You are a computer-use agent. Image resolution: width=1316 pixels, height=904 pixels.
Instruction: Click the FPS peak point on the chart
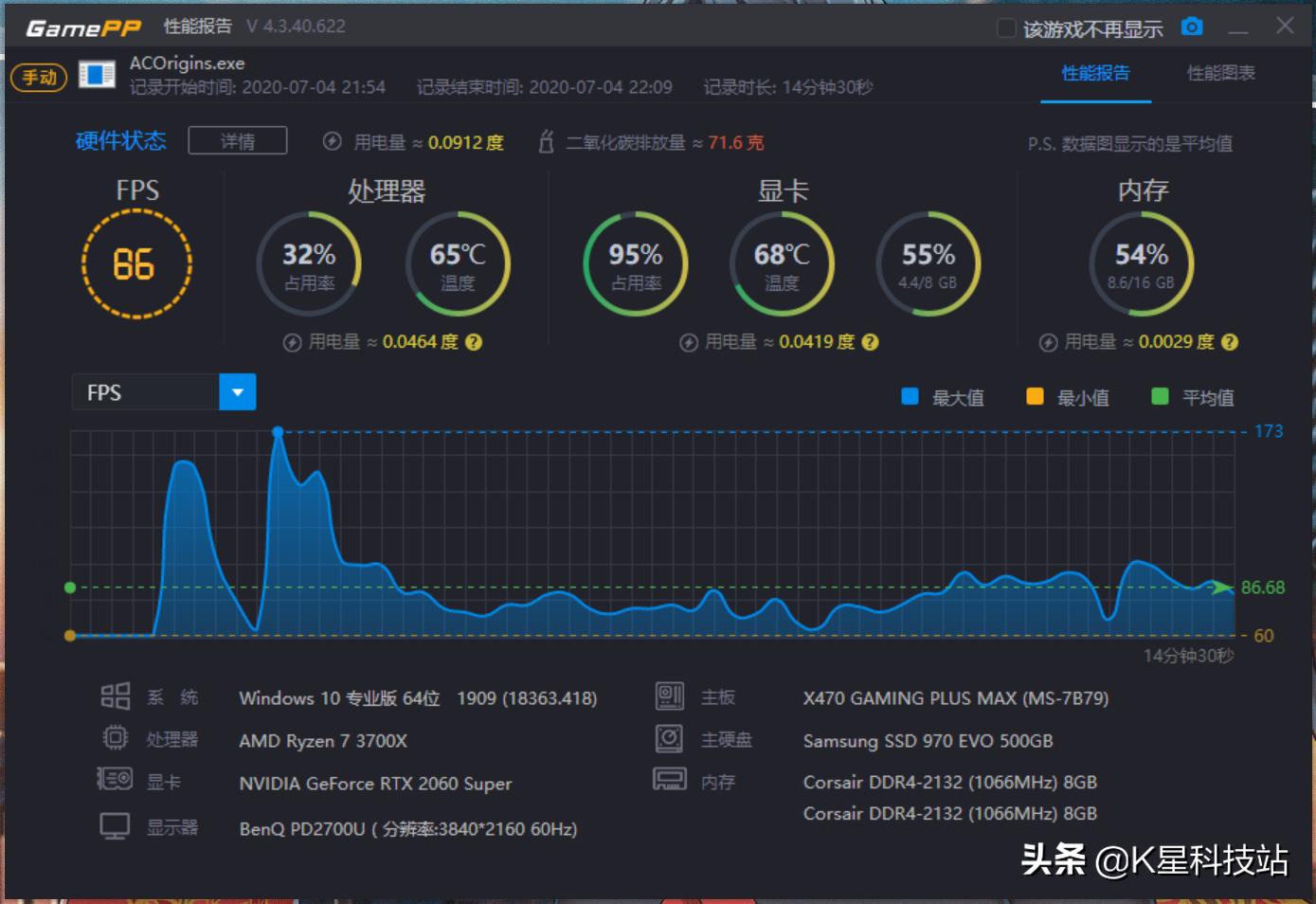coord(279,431)
